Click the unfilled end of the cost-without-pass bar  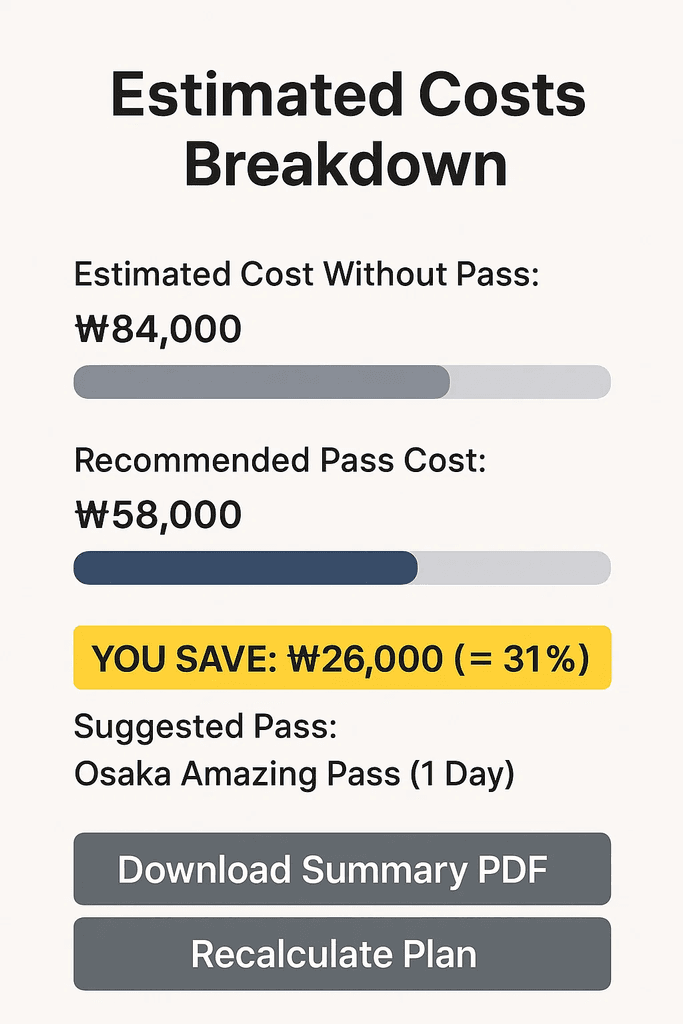tap(530, 382)
